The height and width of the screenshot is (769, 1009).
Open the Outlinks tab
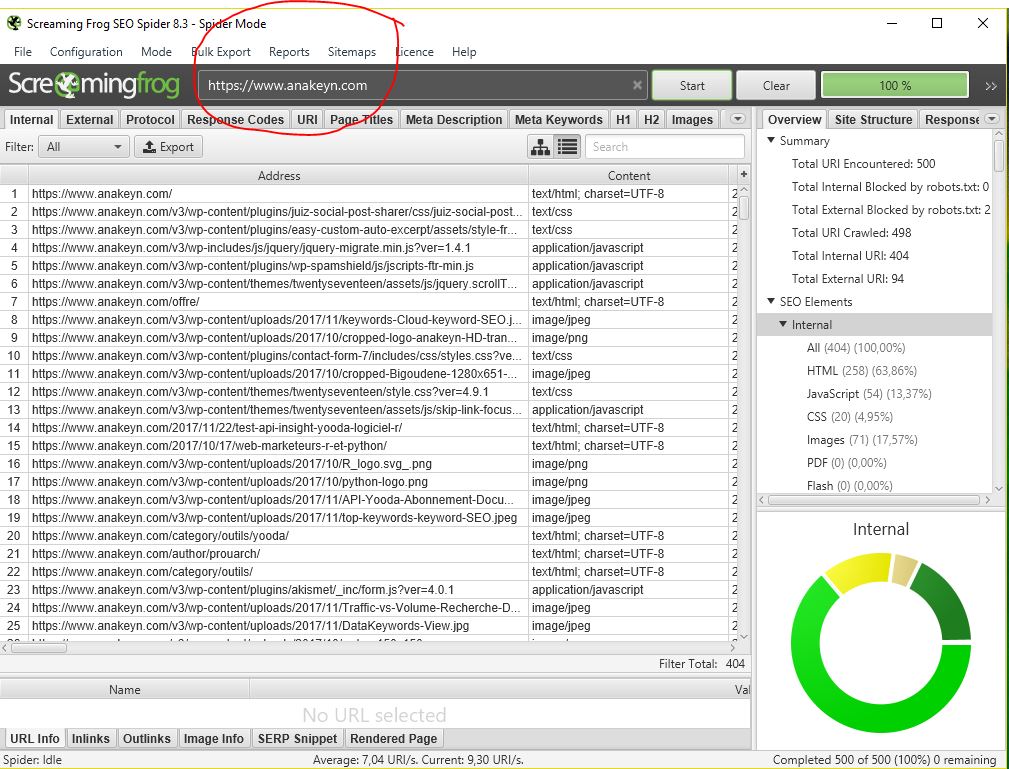[147, 739]
